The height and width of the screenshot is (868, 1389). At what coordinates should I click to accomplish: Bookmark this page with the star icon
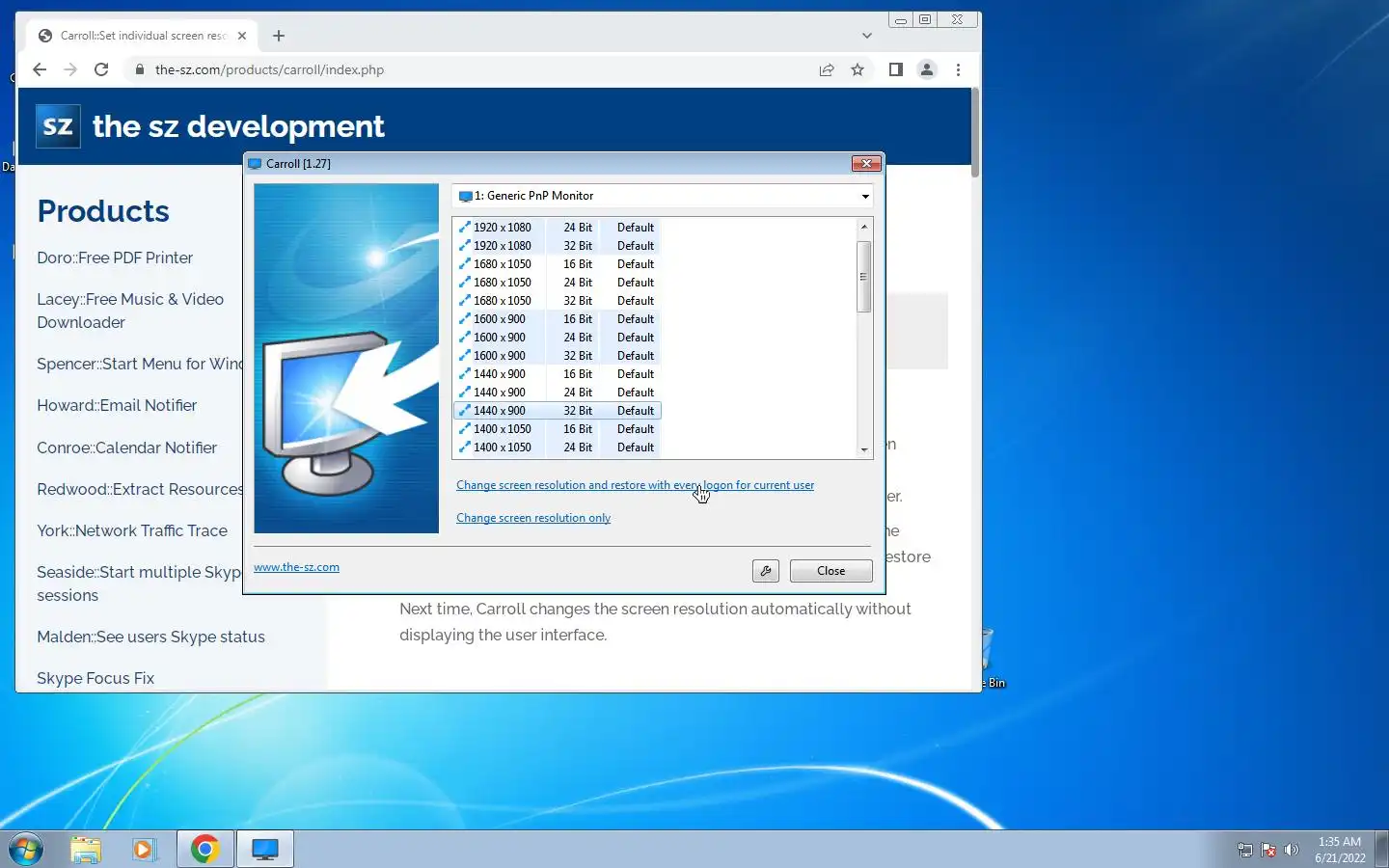click(x=858, y=69)
